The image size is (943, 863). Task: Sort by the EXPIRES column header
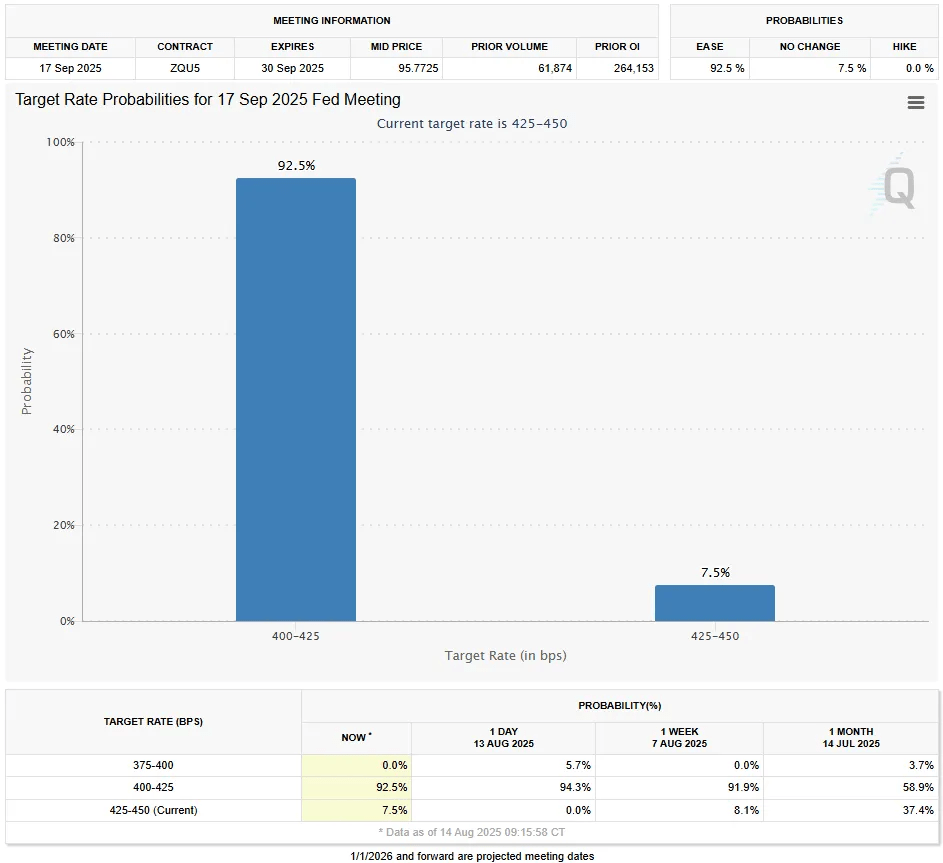click(291, 46)
